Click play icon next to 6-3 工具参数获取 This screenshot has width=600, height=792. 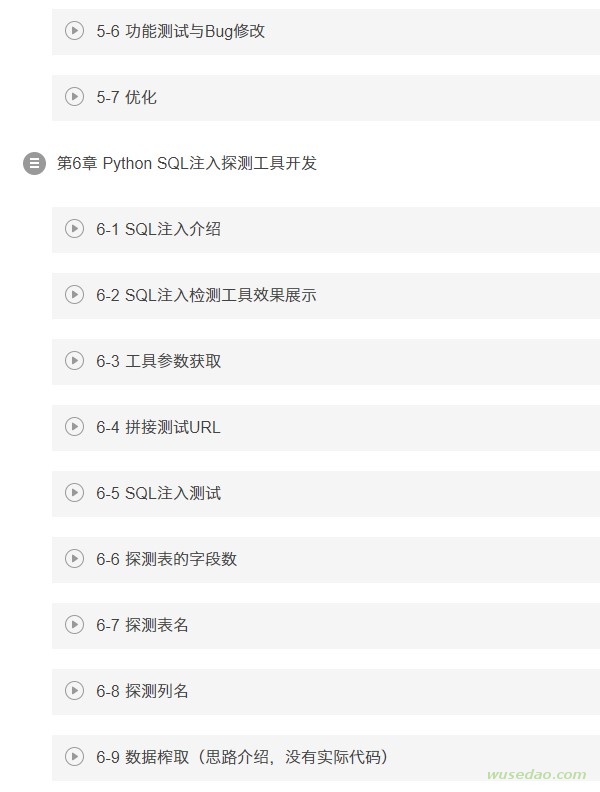74,361
